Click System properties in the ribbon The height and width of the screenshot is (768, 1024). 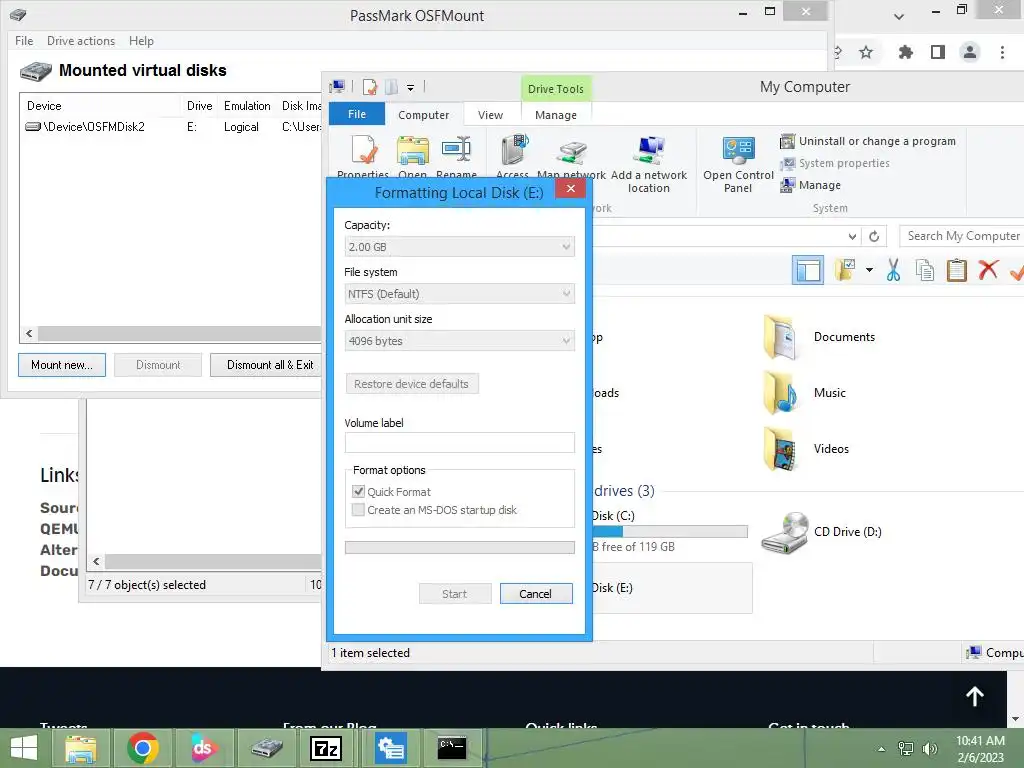[x=835, y=163]
